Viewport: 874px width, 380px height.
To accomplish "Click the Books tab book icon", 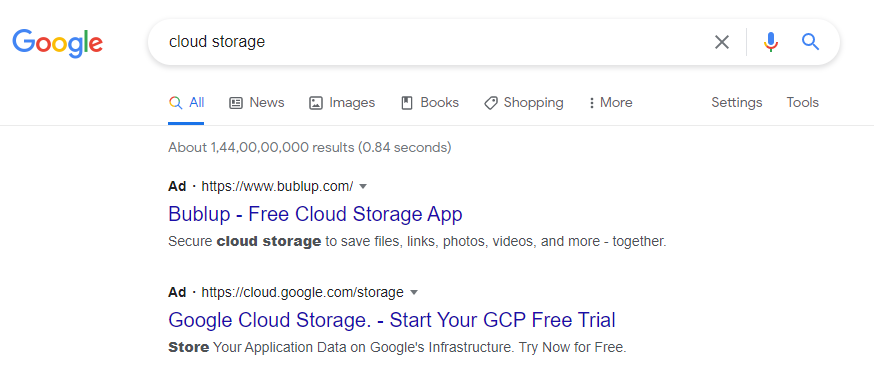I will 407,103.
